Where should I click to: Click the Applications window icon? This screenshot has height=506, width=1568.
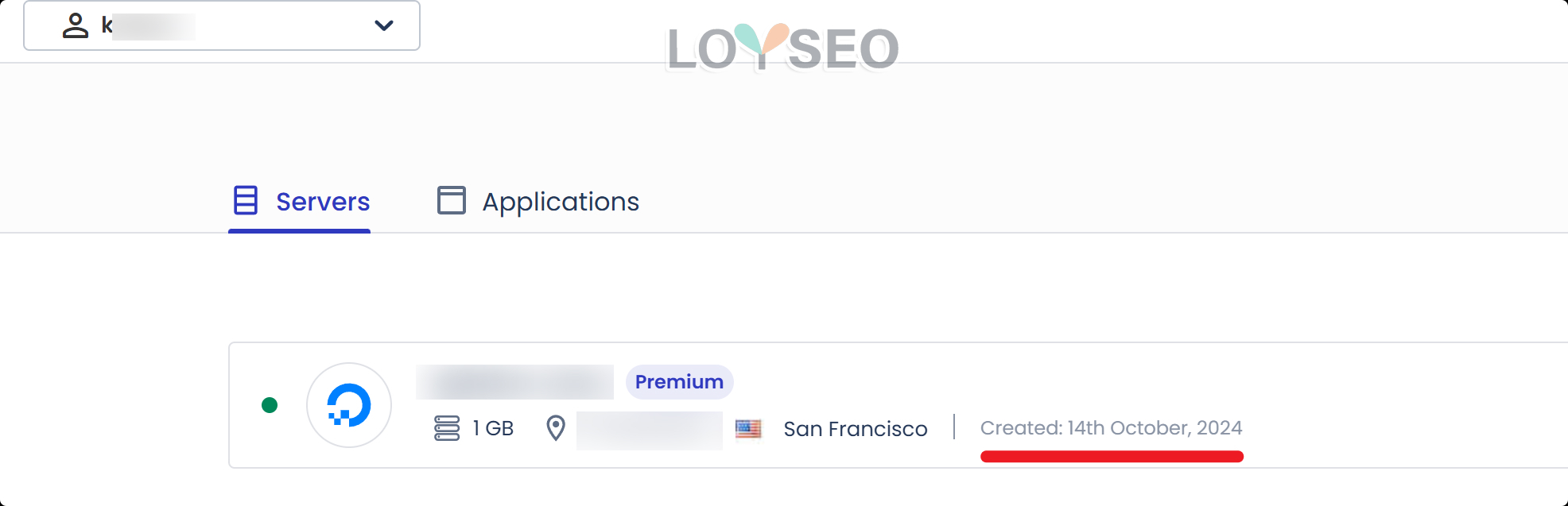tap(452, 200)
